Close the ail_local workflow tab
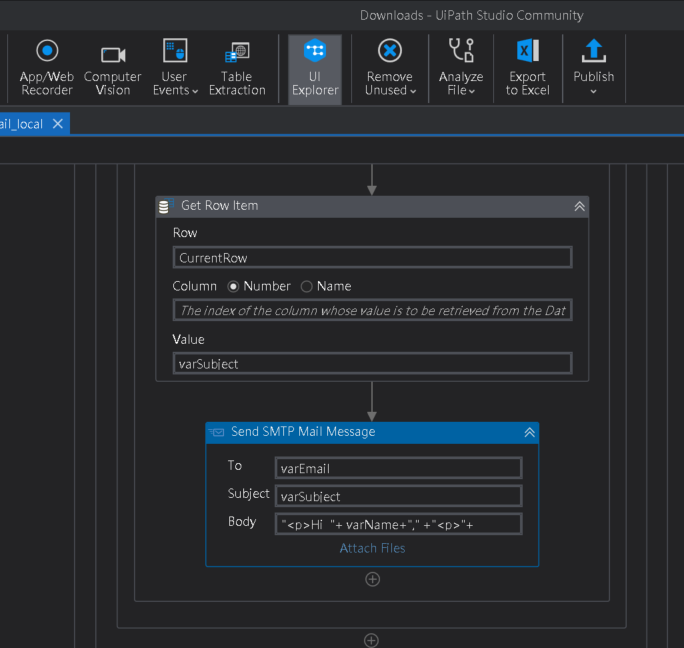684x648 pixels. (58, 124)
